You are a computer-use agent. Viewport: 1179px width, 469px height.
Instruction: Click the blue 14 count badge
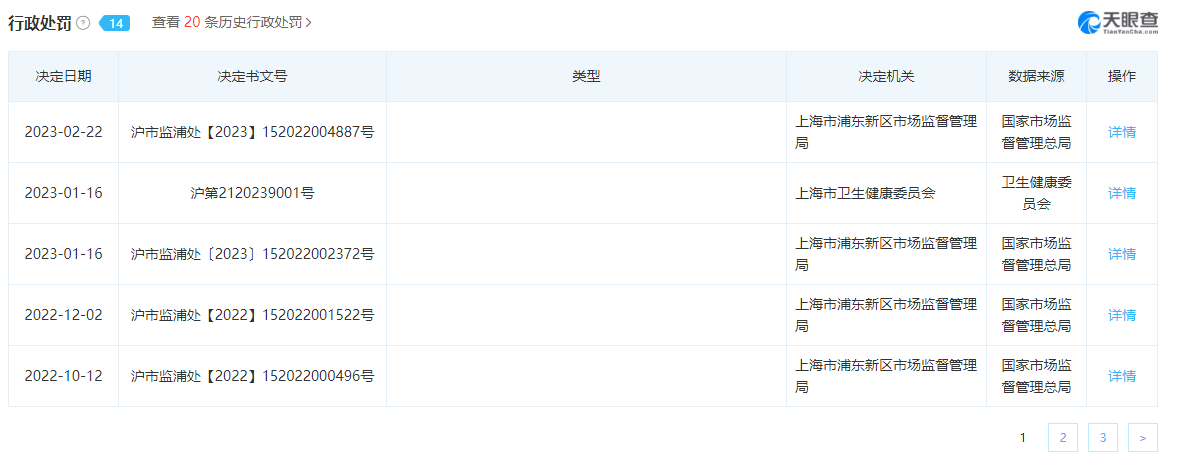pos(116,23)
